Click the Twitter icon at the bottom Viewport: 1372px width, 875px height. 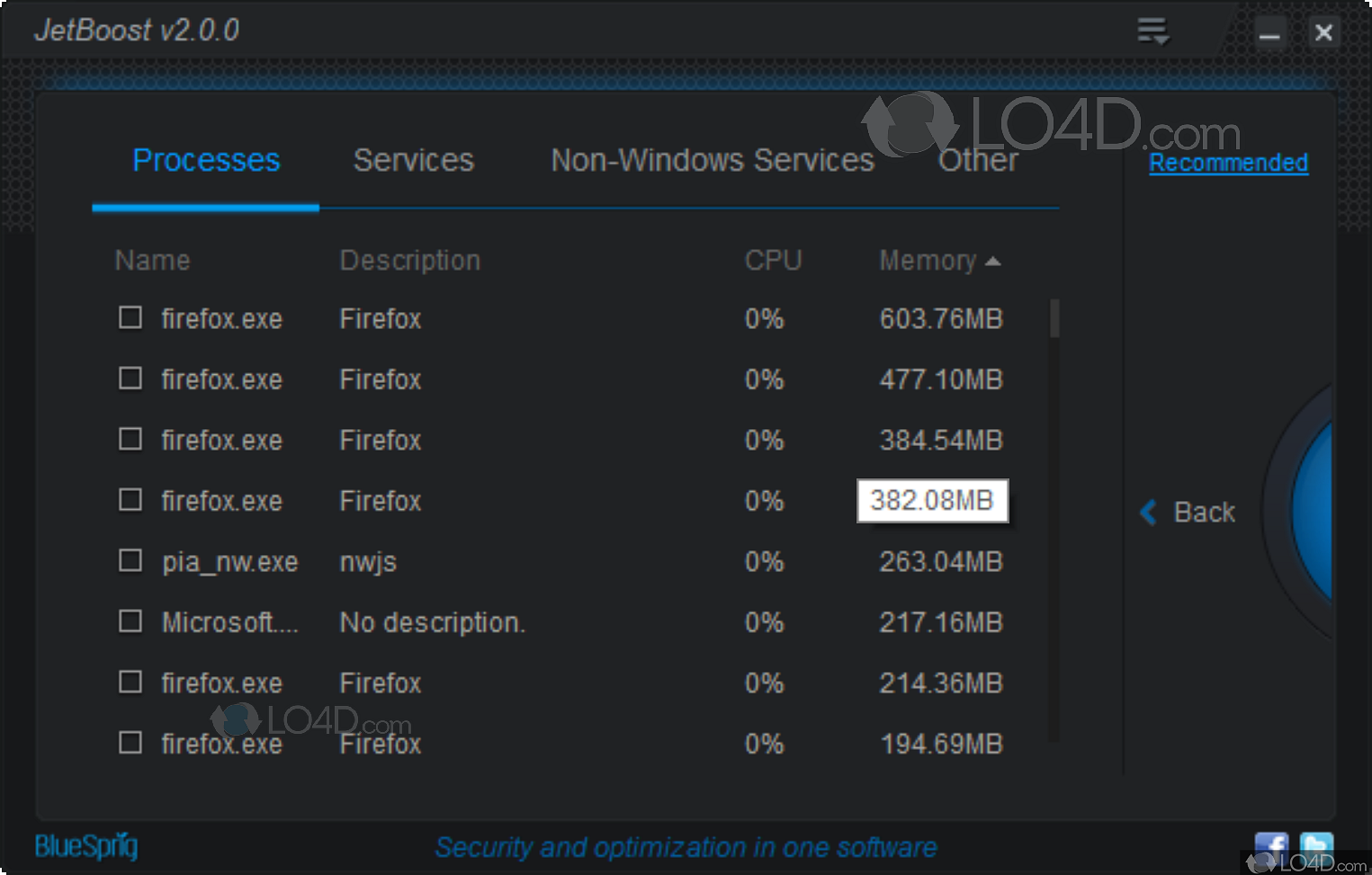tap(1316, 846)
